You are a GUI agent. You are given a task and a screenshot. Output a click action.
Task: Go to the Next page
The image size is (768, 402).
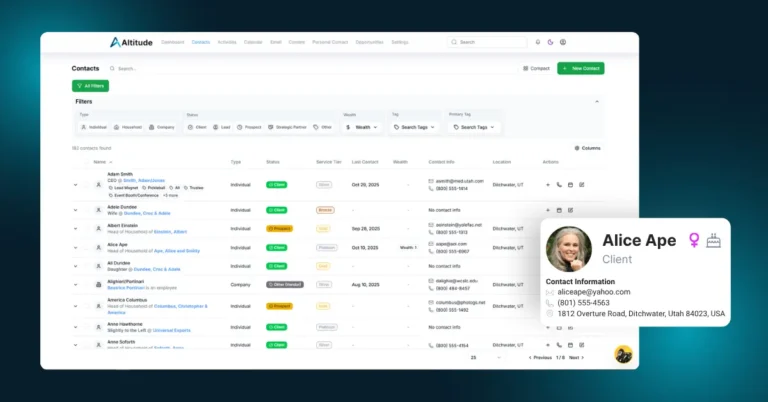576,358
